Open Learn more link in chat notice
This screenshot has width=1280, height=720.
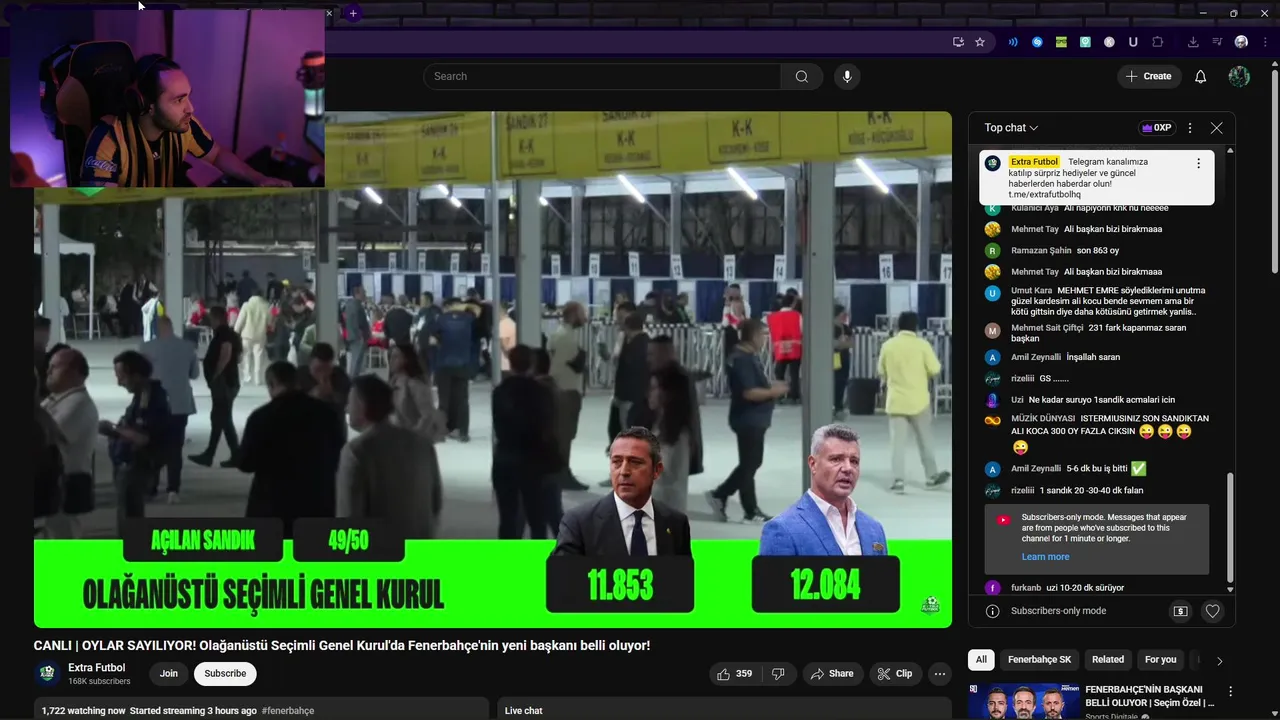[1045, 557]
